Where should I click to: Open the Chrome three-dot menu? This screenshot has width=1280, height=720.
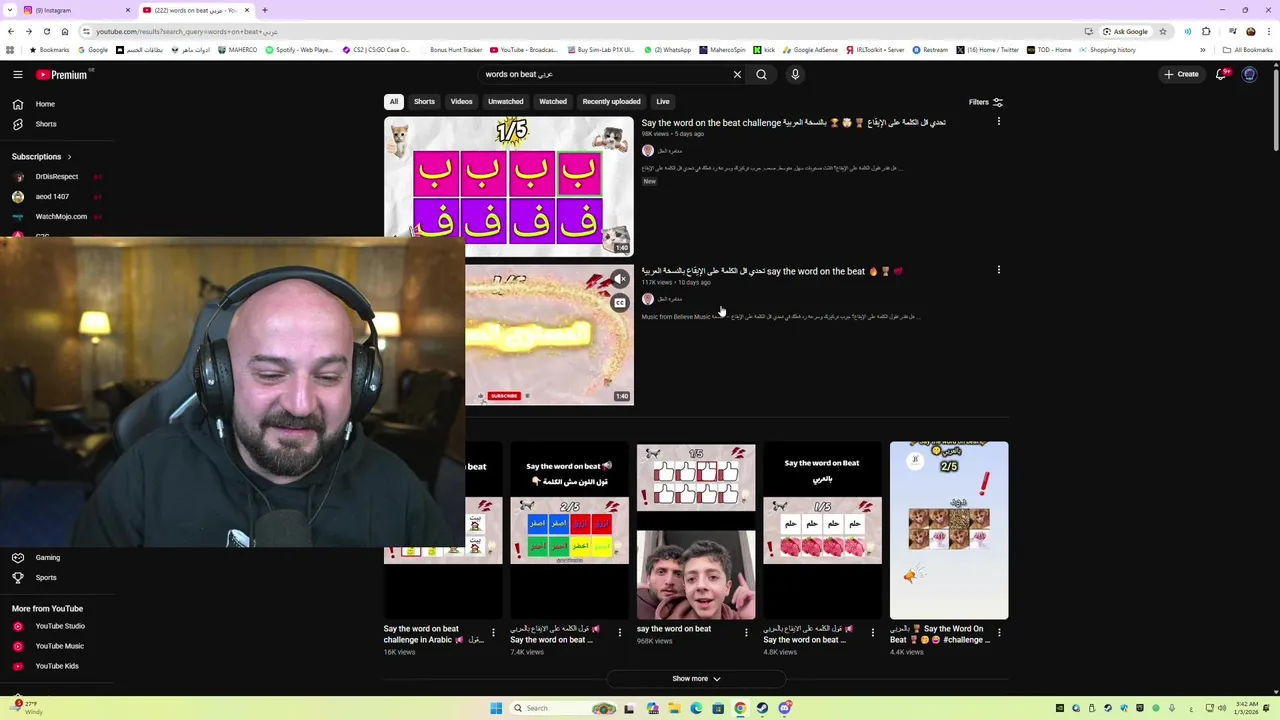(x=1269, y=32)
